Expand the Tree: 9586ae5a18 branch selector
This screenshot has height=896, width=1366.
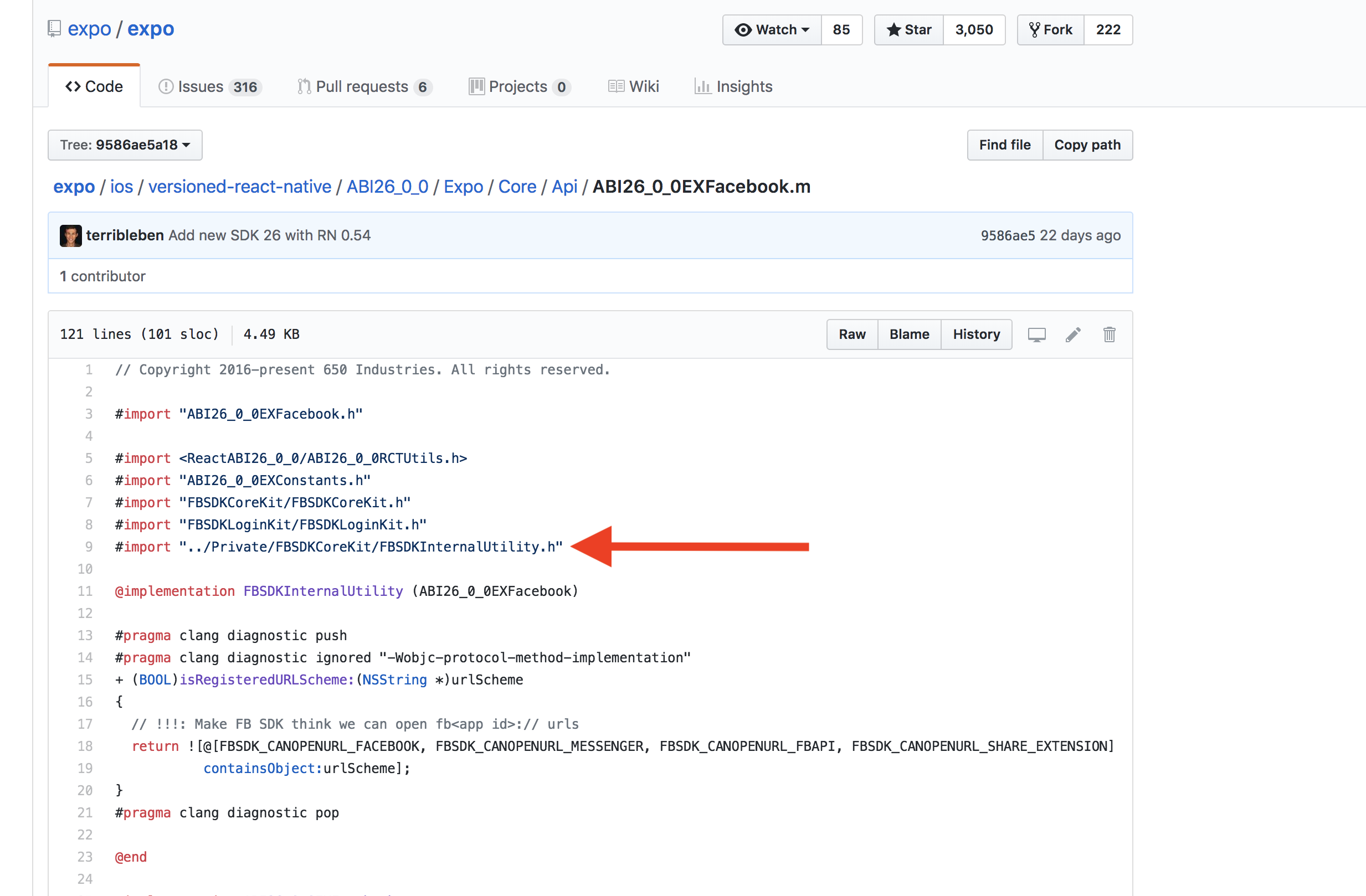tap(125, 145)
